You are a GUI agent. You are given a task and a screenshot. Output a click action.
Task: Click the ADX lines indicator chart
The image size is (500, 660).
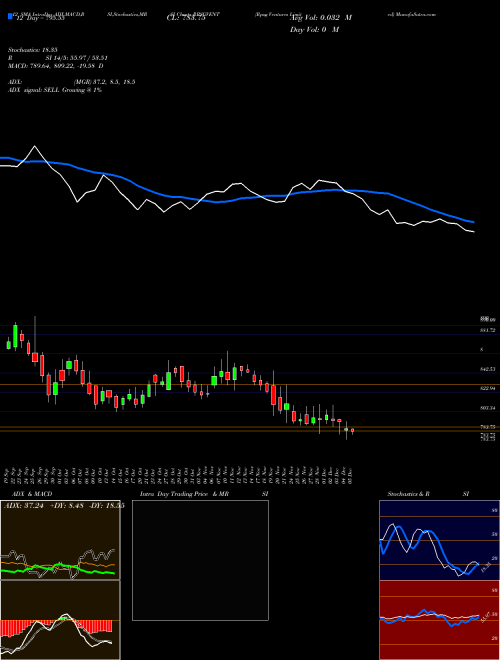coord(60,540)
